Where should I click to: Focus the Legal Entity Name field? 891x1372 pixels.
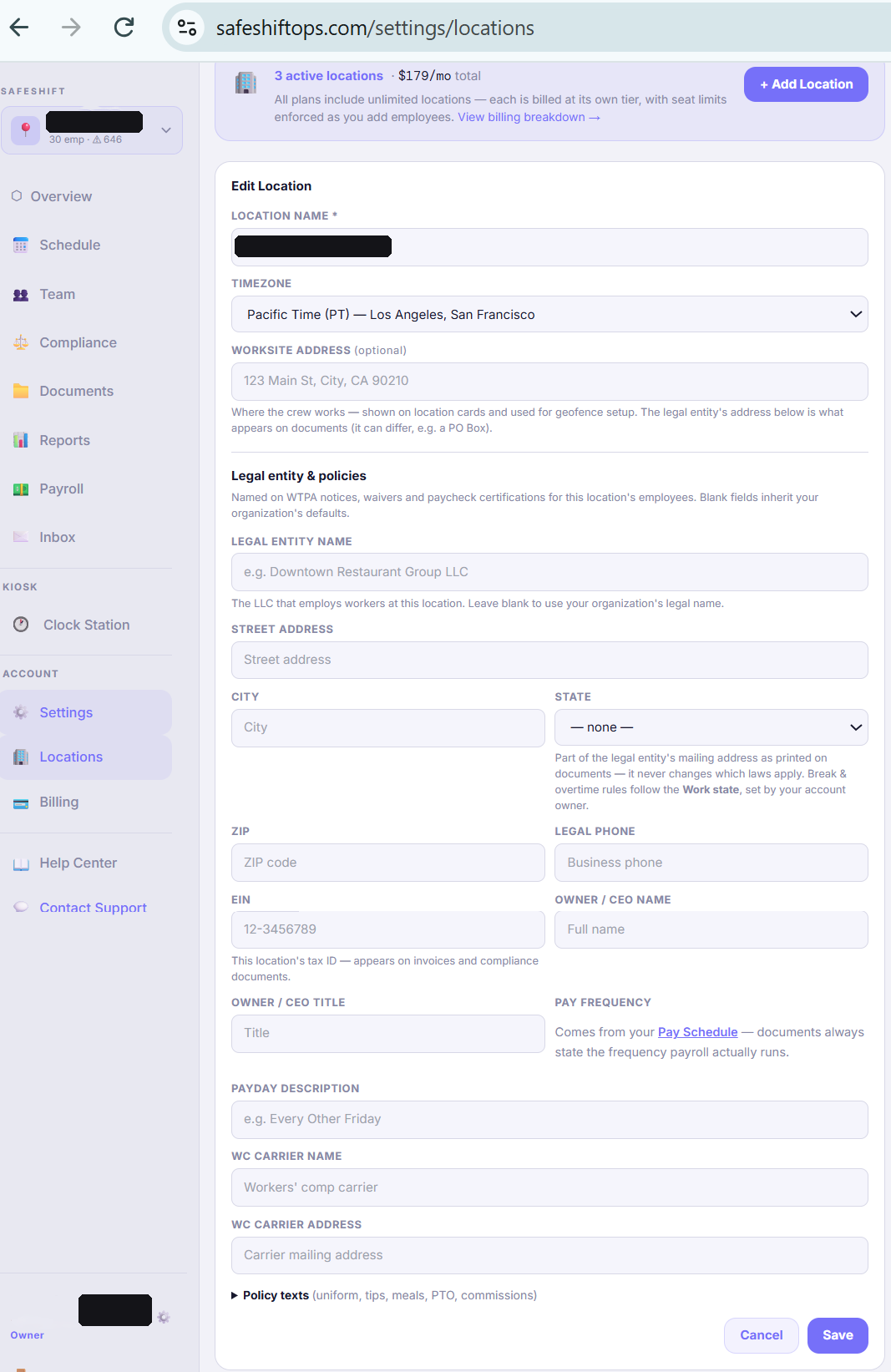(549, 572)
